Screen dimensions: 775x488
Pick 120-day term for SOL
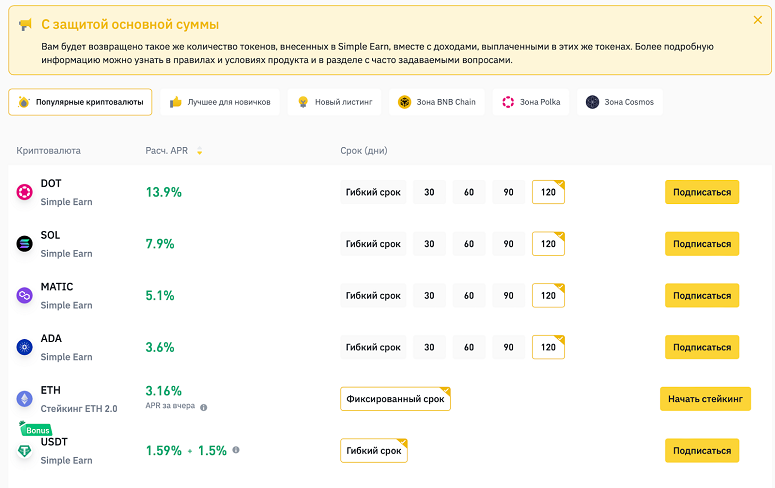pyautogui.click(x=548, y=244)
